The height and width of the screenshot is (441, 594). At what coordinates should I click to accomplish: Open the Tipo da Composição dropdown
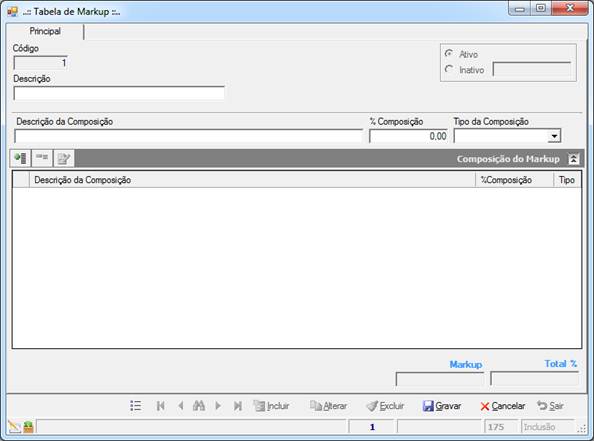(554, 136)
